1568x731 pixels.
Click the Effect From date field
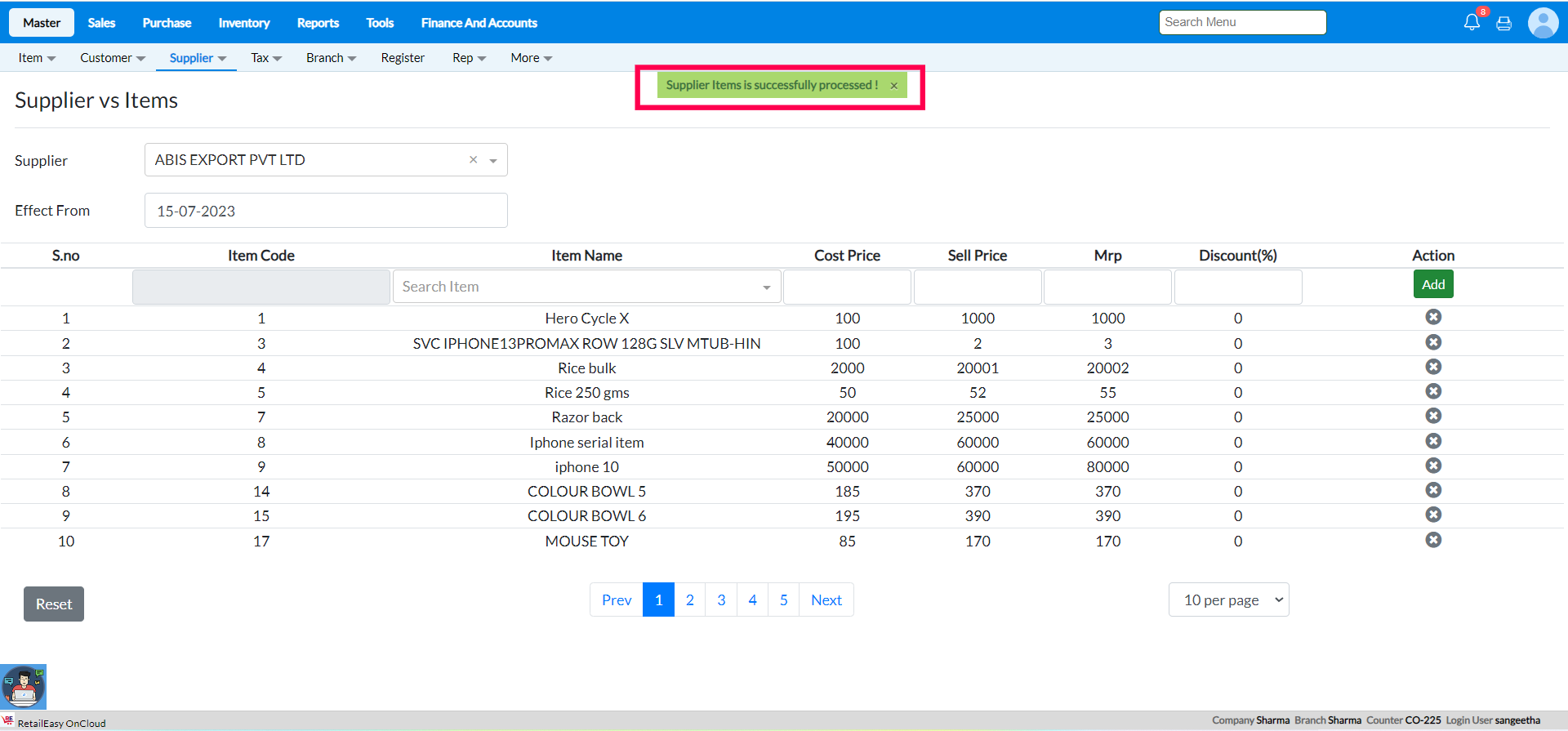tap(326, 211)
